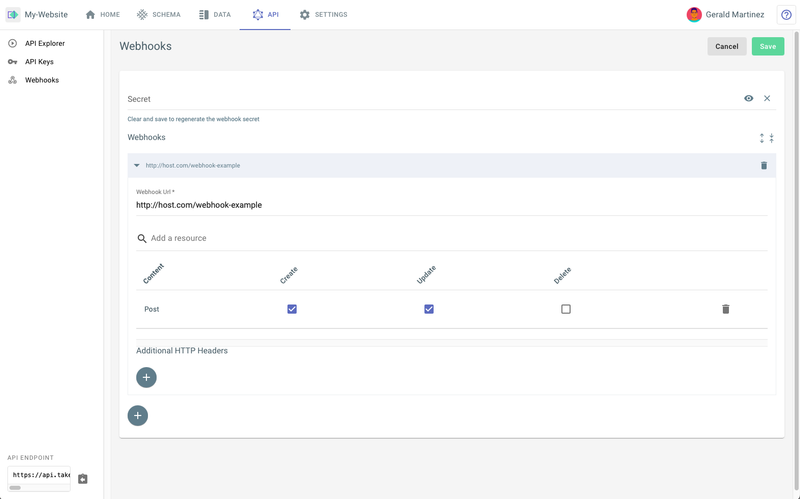Collapse the host.com webhook-example panel

[137, 165]
